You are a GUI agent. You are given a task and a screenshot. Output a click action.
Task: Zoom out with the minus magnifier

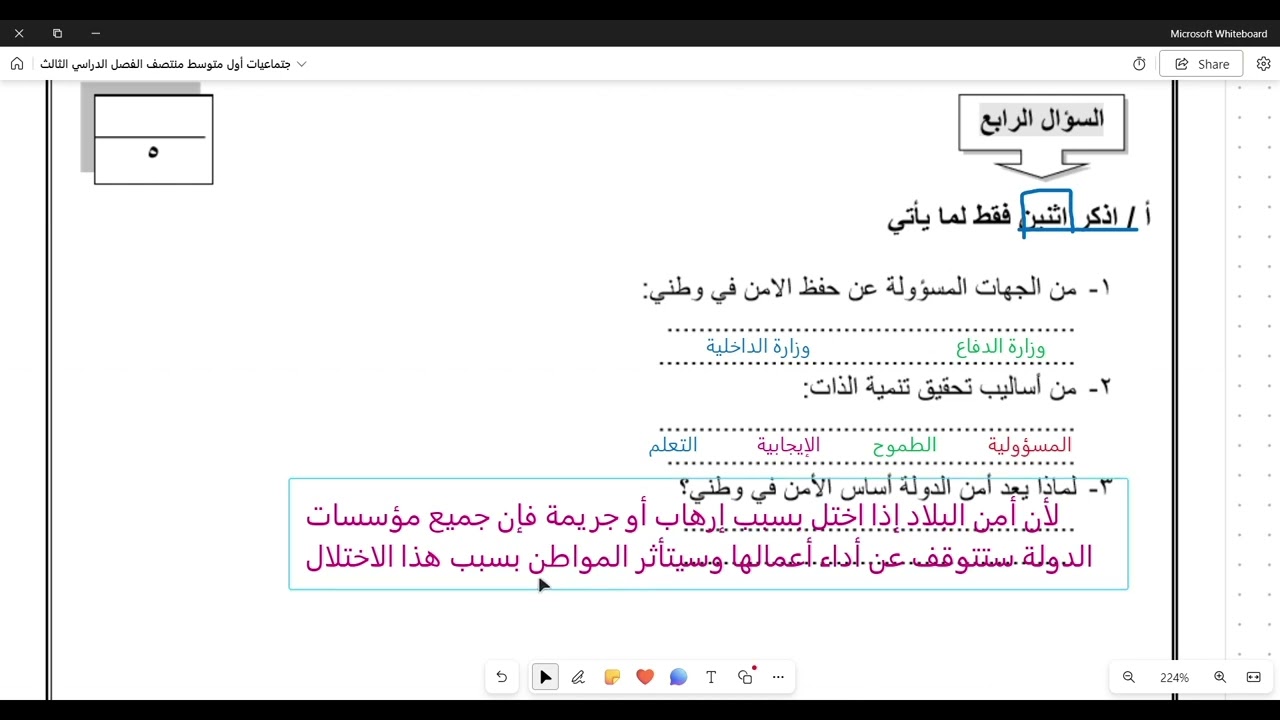pos(1129,677)
